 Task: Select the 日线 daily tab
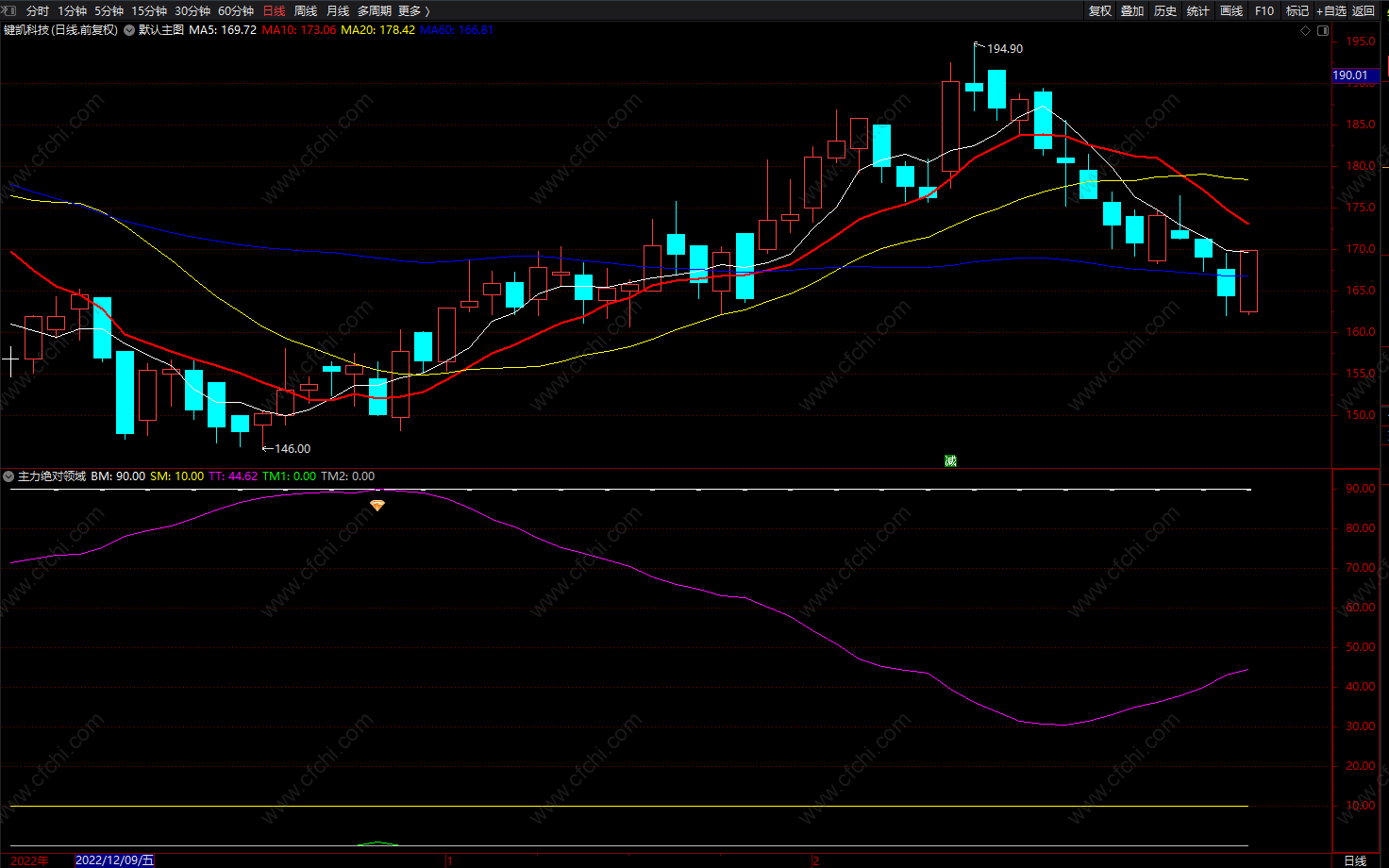274,11
